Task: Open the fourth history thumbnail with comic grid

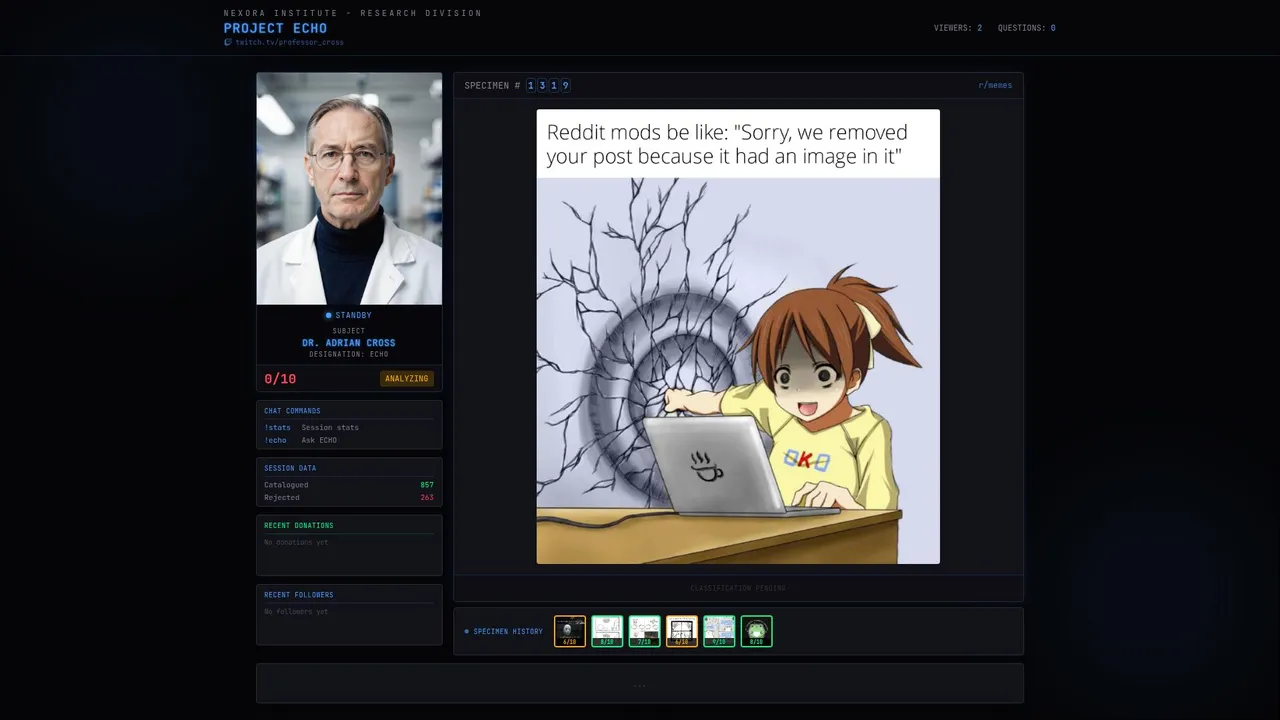Action: (682, 631)
